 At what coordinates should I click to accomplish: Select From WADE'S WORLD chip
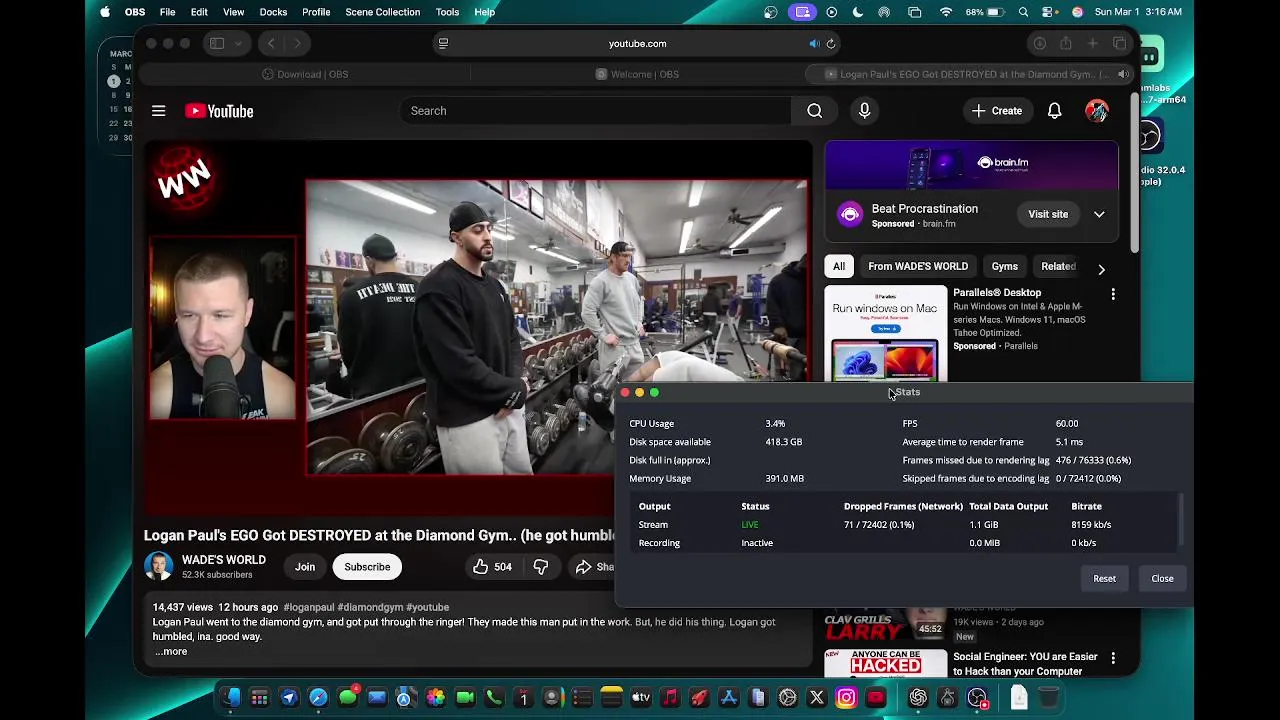(918, 266)
